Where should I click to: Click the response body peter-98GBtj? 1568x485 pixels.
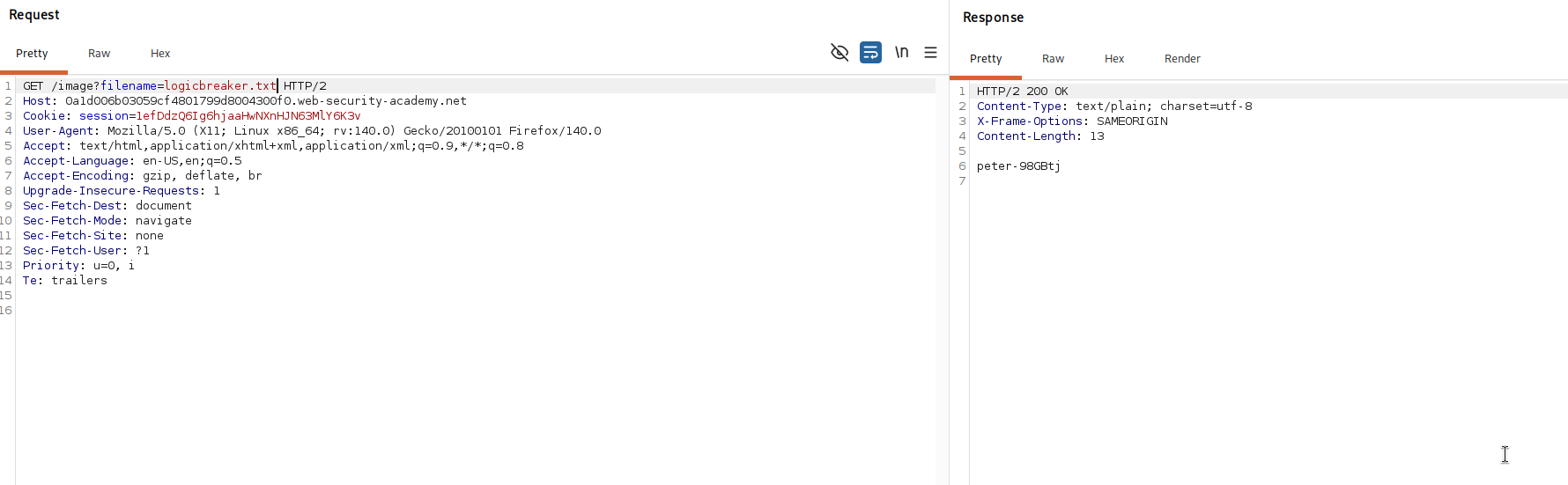coord(1018,166)
